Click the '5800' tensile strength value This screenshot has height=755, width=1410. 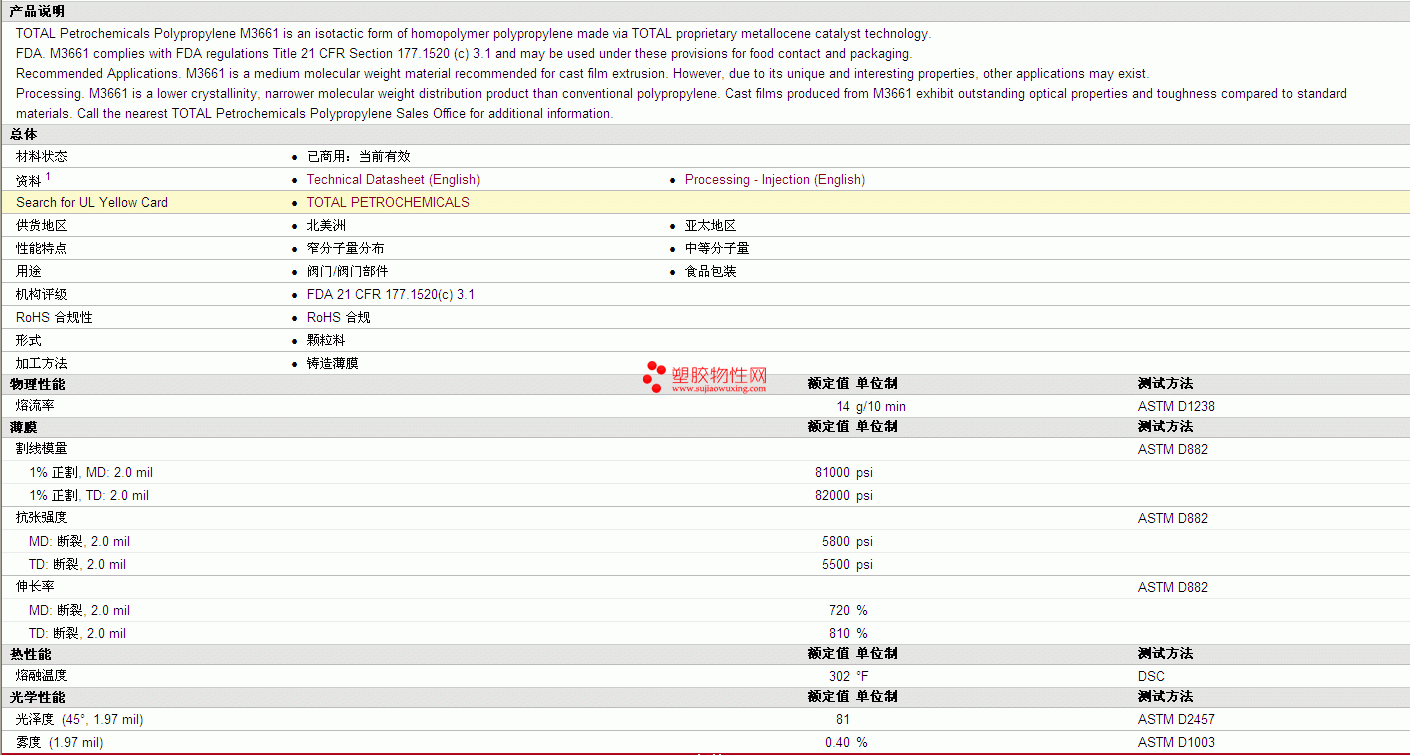[836, 541]
